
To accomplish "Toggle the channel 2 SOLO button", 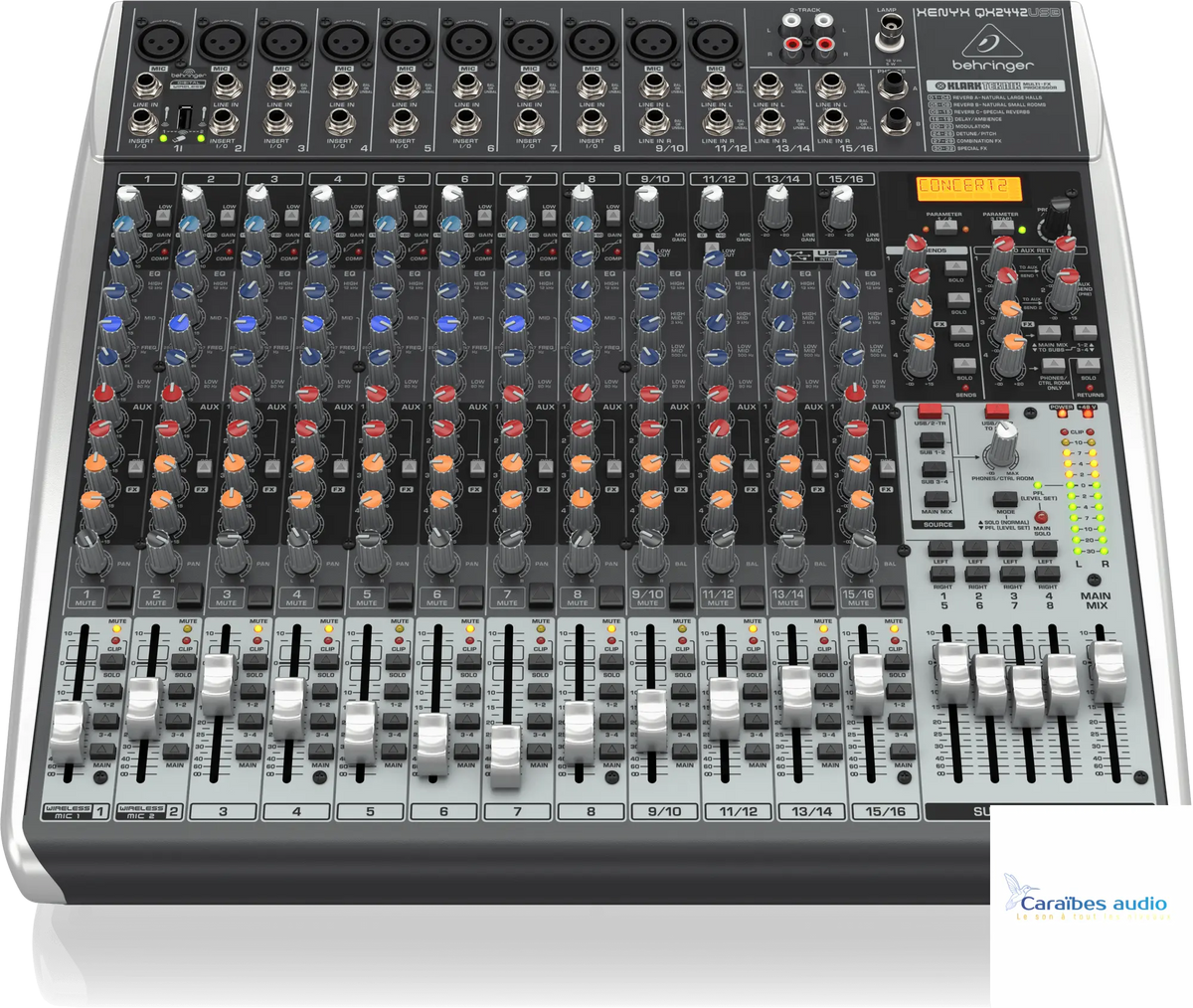I will click(182, 660).
